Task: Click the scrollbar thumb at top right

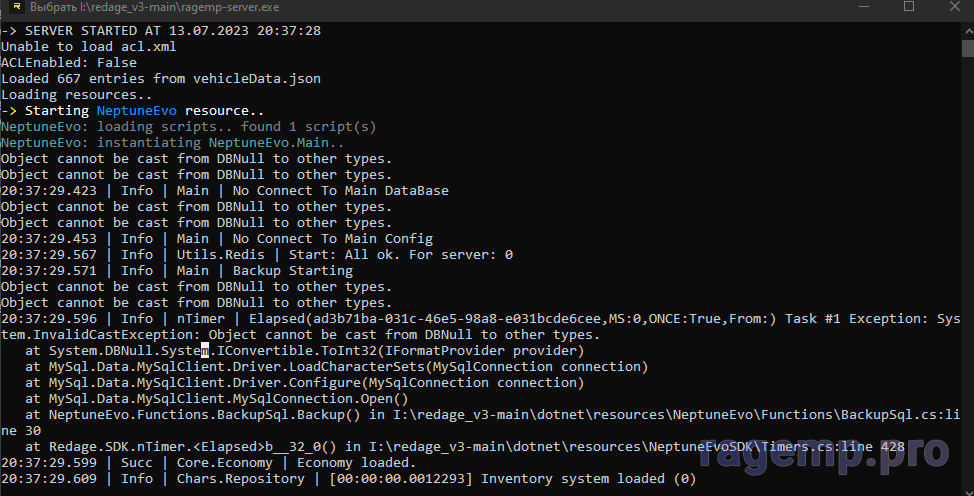Action: pos(967,47)
